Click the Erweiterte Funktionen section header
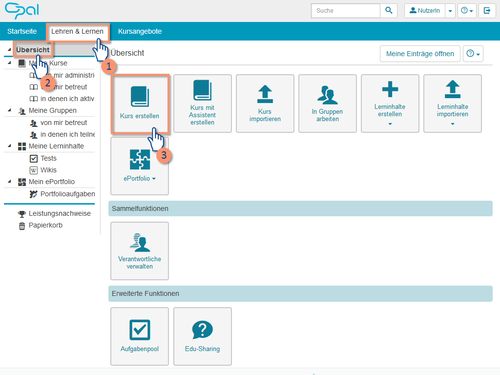Image resolution: width=500 pixels, height=375 pixels. [300, 294]
